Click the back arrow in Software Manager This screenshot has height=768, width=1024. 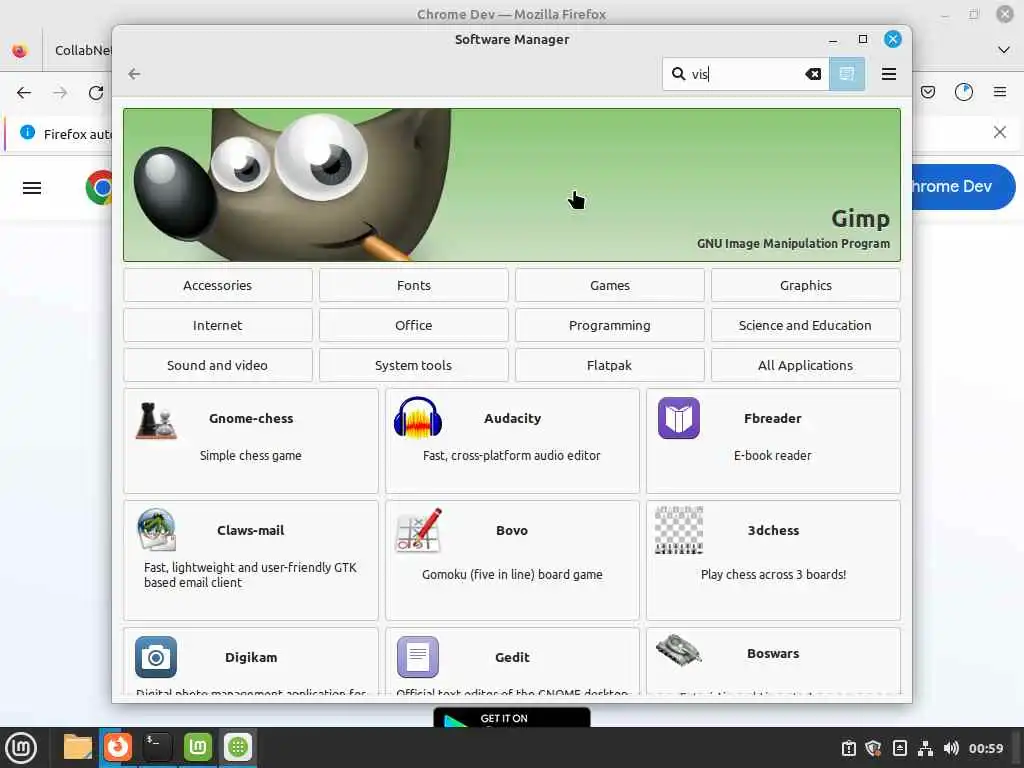tap(135, 74)
